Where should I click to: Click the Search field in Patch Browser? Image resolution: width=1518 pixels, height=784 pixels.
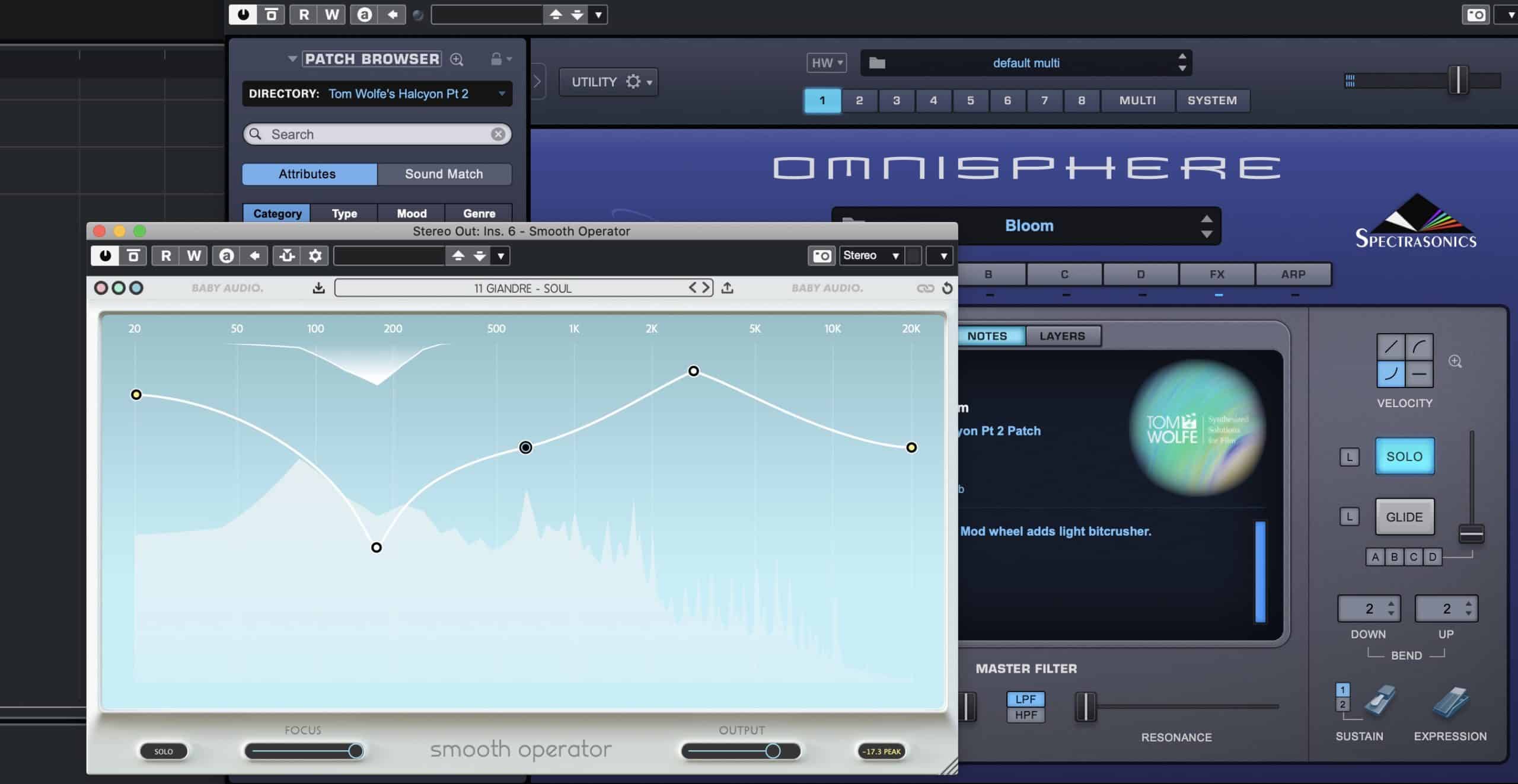click(377, 135)
